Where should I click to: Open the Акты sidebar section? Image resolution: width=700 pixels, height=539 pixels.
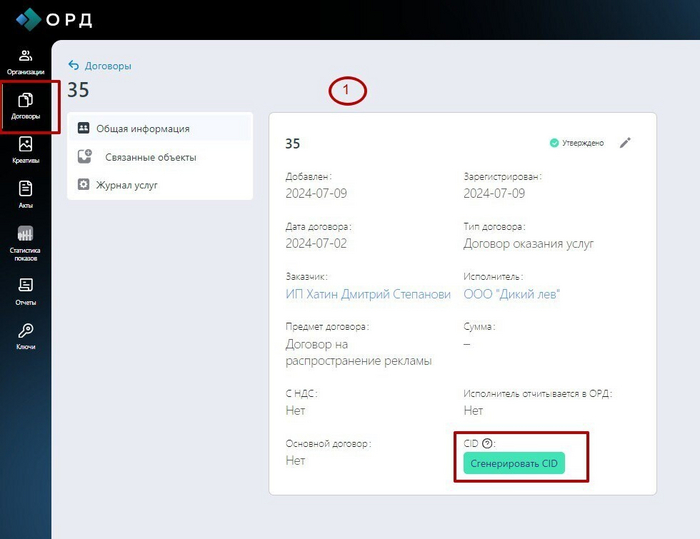click(x=25, y=195)
